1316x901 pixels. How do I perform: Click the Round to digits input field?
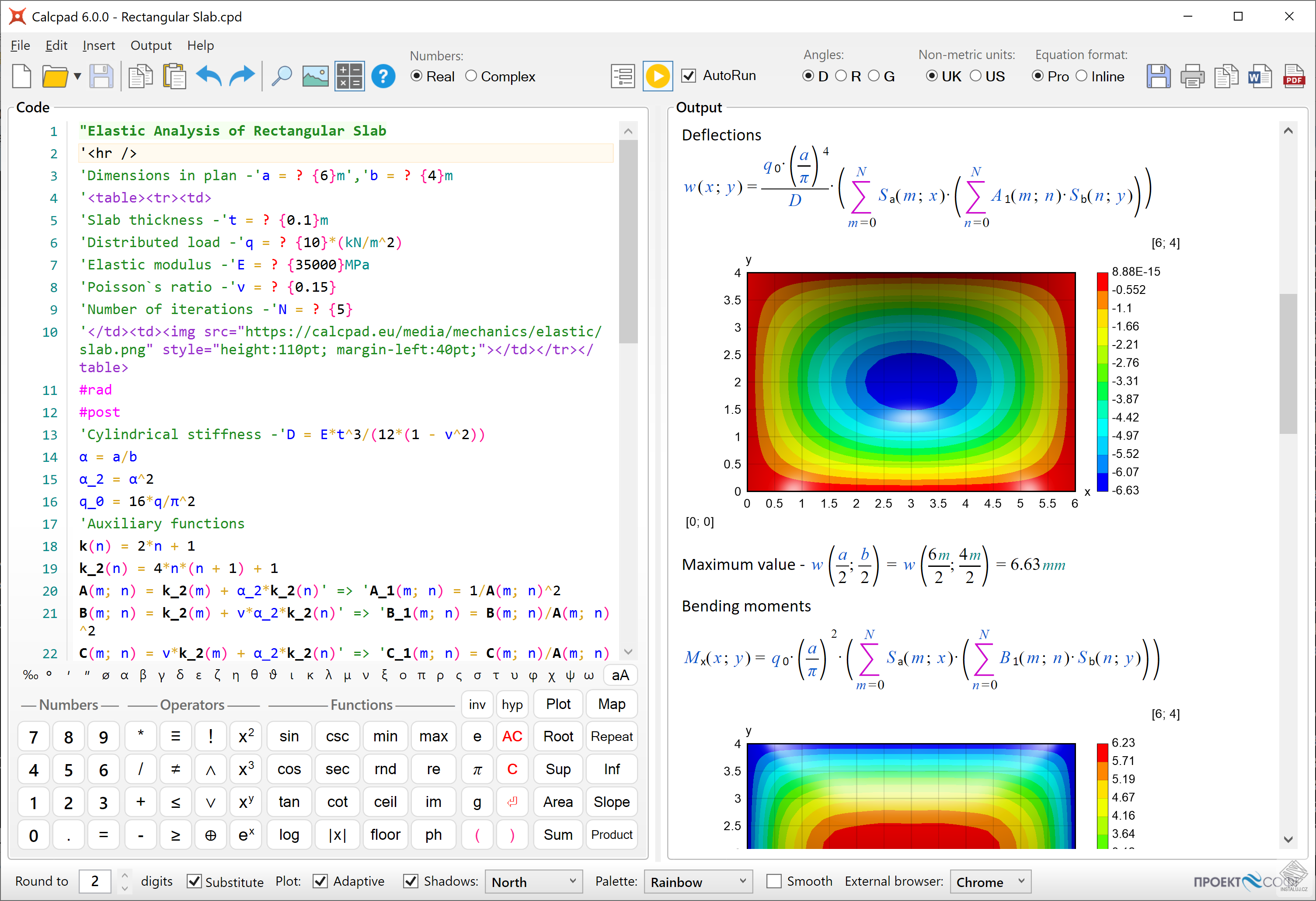(95, 881)
